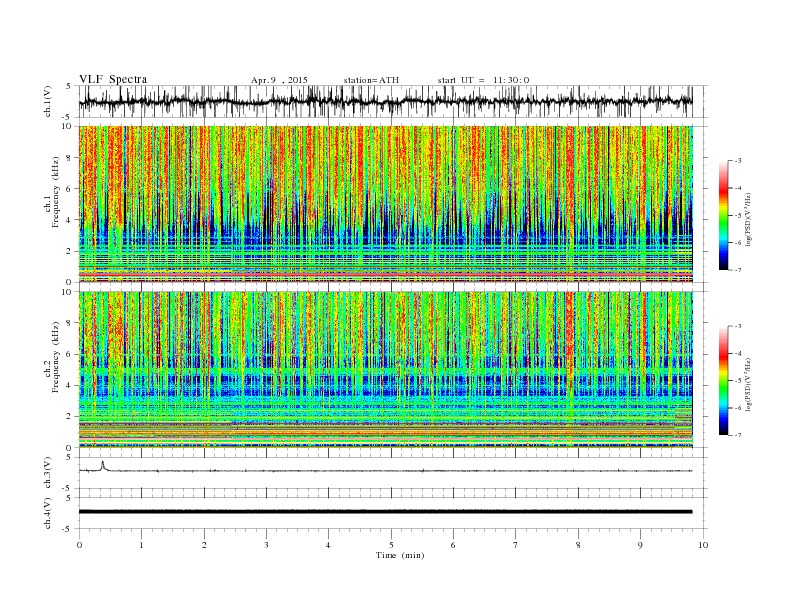The image size is (792, 612).
Task: Click time-axis tick label '6'
Action: [453, 545]
